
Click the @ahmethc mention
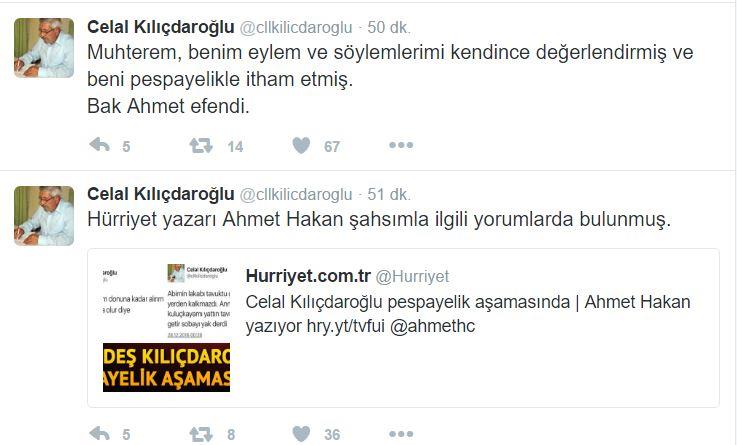[432, 326]
